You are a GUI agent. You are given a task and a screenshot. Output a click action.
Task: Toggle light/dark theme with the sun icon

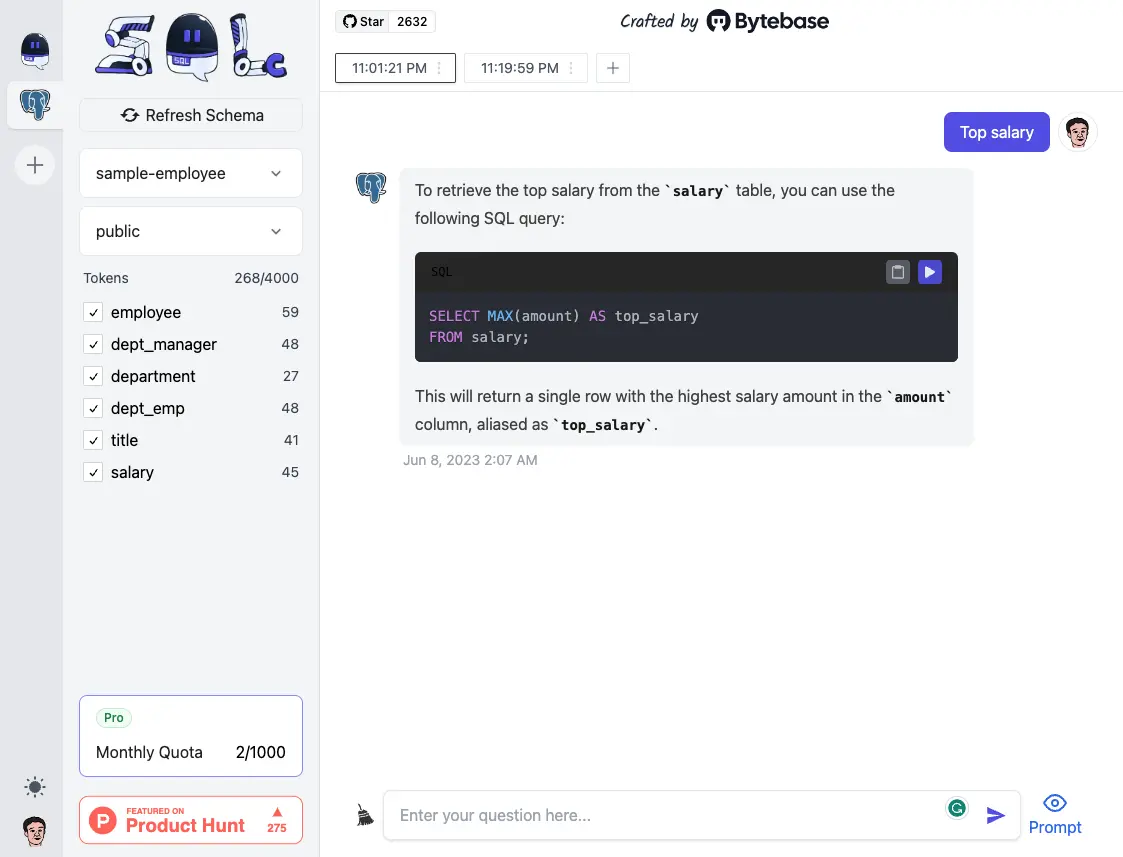pos(35,787)
